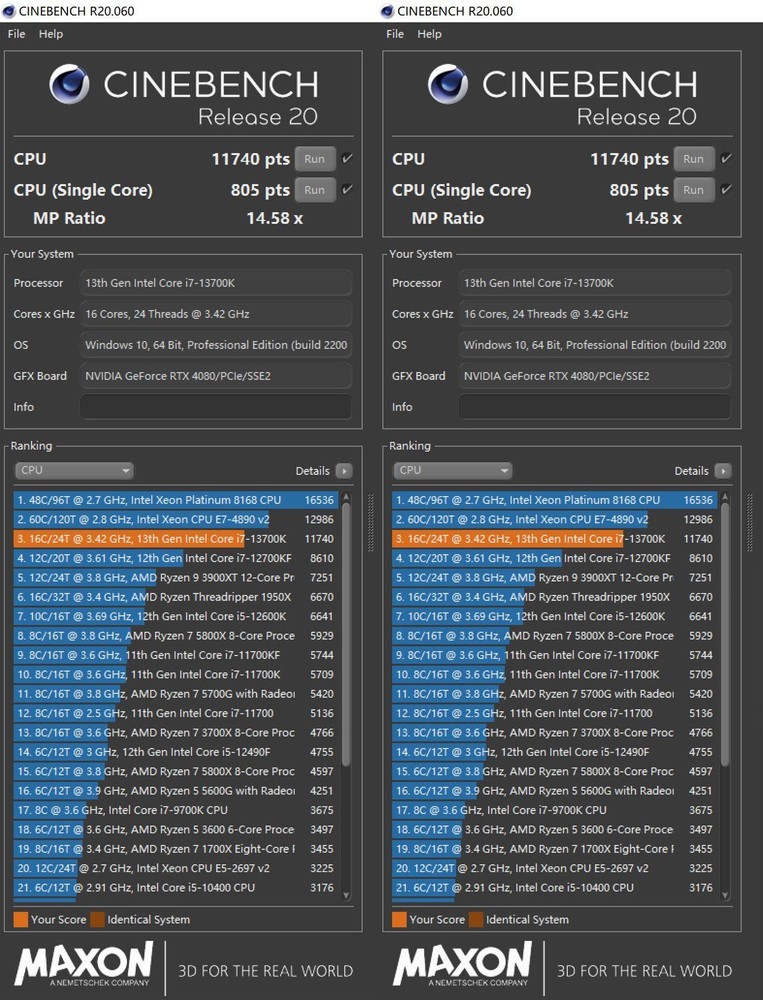Image resolution: width=763 pixels, height=1000 pixels.
Task: Select i5-12600K row in left ranking
Action: pyautogui.click(x=176, y=616)
